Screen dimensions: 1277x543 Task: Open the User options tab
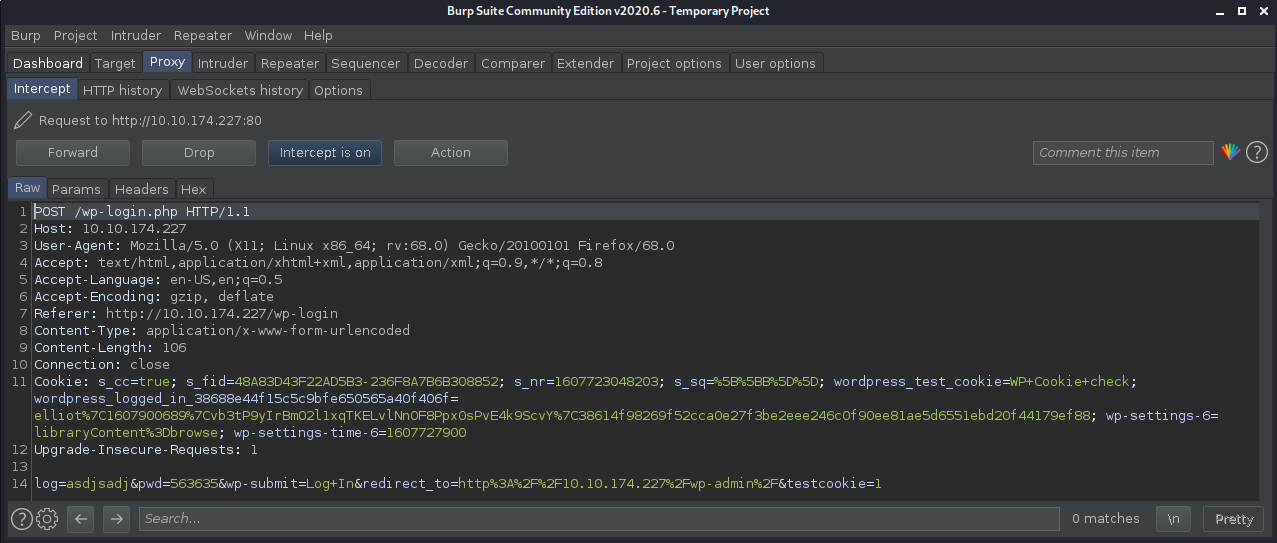775,63
